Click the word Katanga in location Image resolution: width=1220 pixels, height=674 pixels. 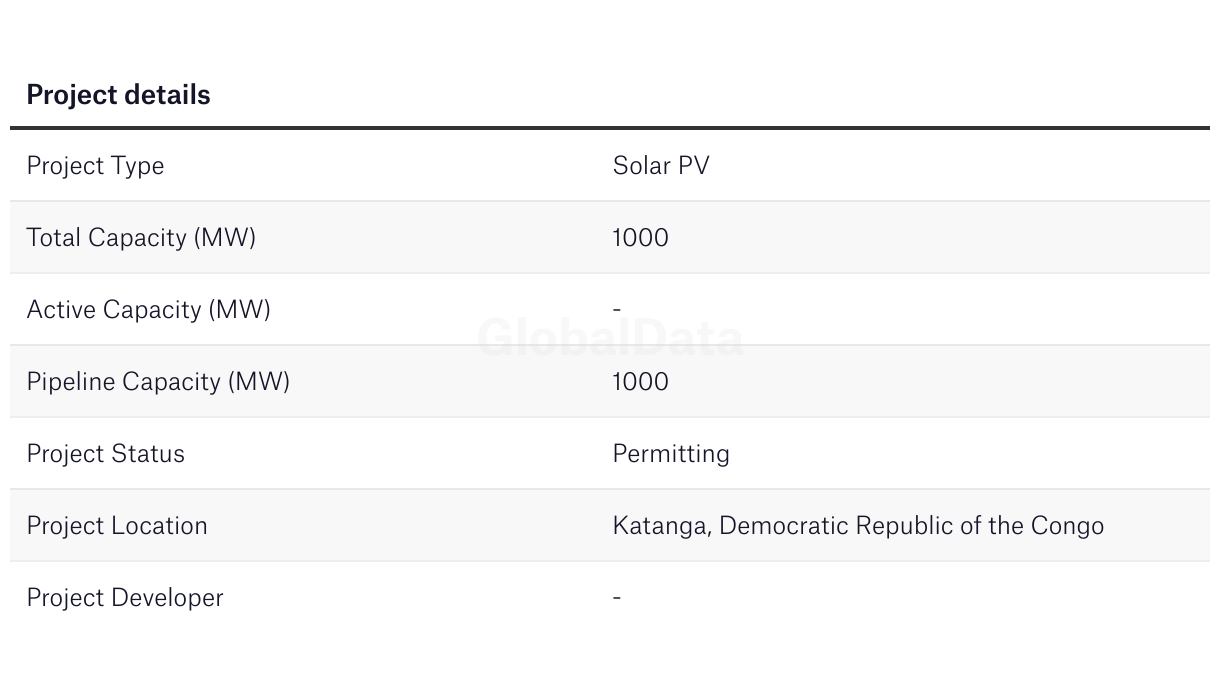(x=662, y=527)
